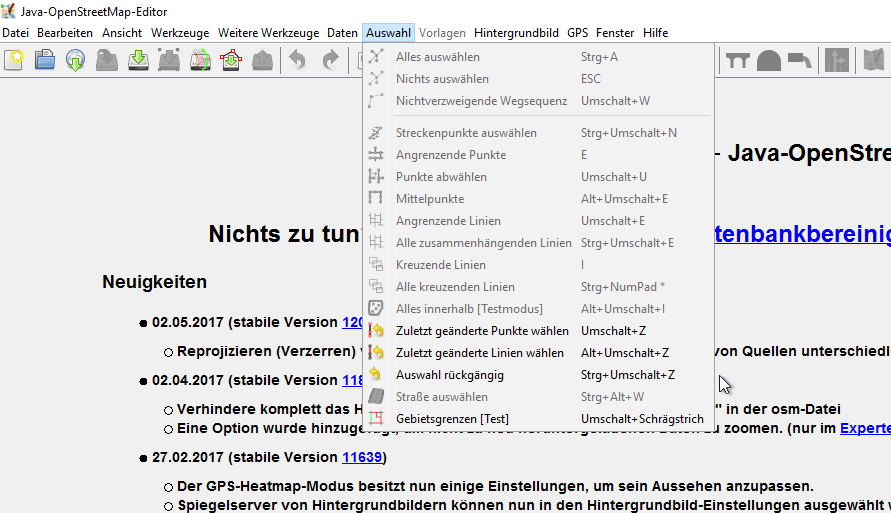This screenshot has height=513, width=891.
Task: Open the Weitere Werkzeuge menu
Action: (x=268, y=33)
